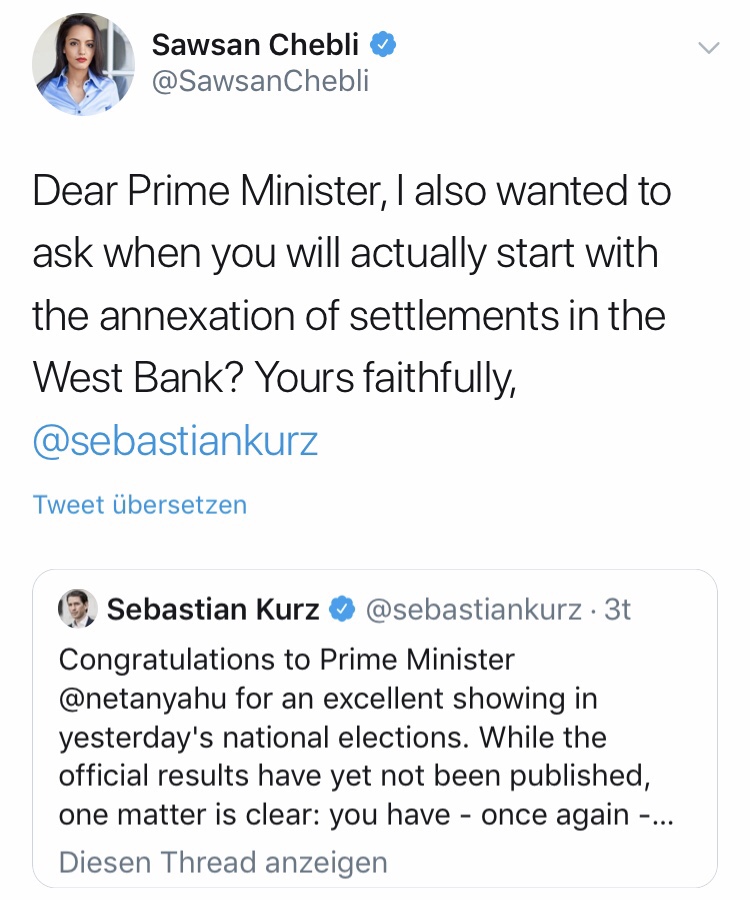Open the tweet options chevron menu
The height and width of the screenshot is (900, 750).
click(x=708, y=47)
